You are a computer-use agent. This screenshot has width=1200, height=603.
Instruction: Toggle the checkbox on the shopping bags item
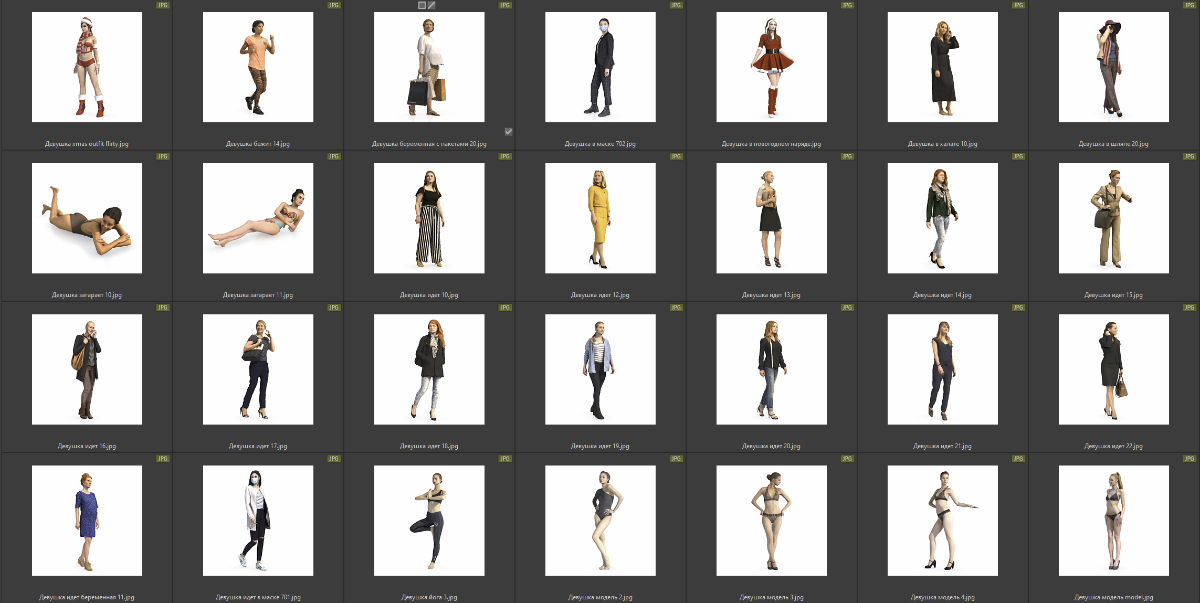click(x=508, y=131)
